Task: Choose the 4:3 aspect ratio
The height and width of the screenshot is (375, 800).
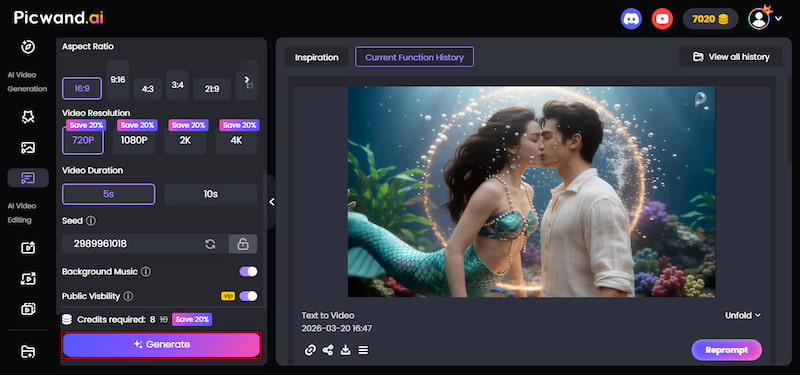Action: point(148,89)
